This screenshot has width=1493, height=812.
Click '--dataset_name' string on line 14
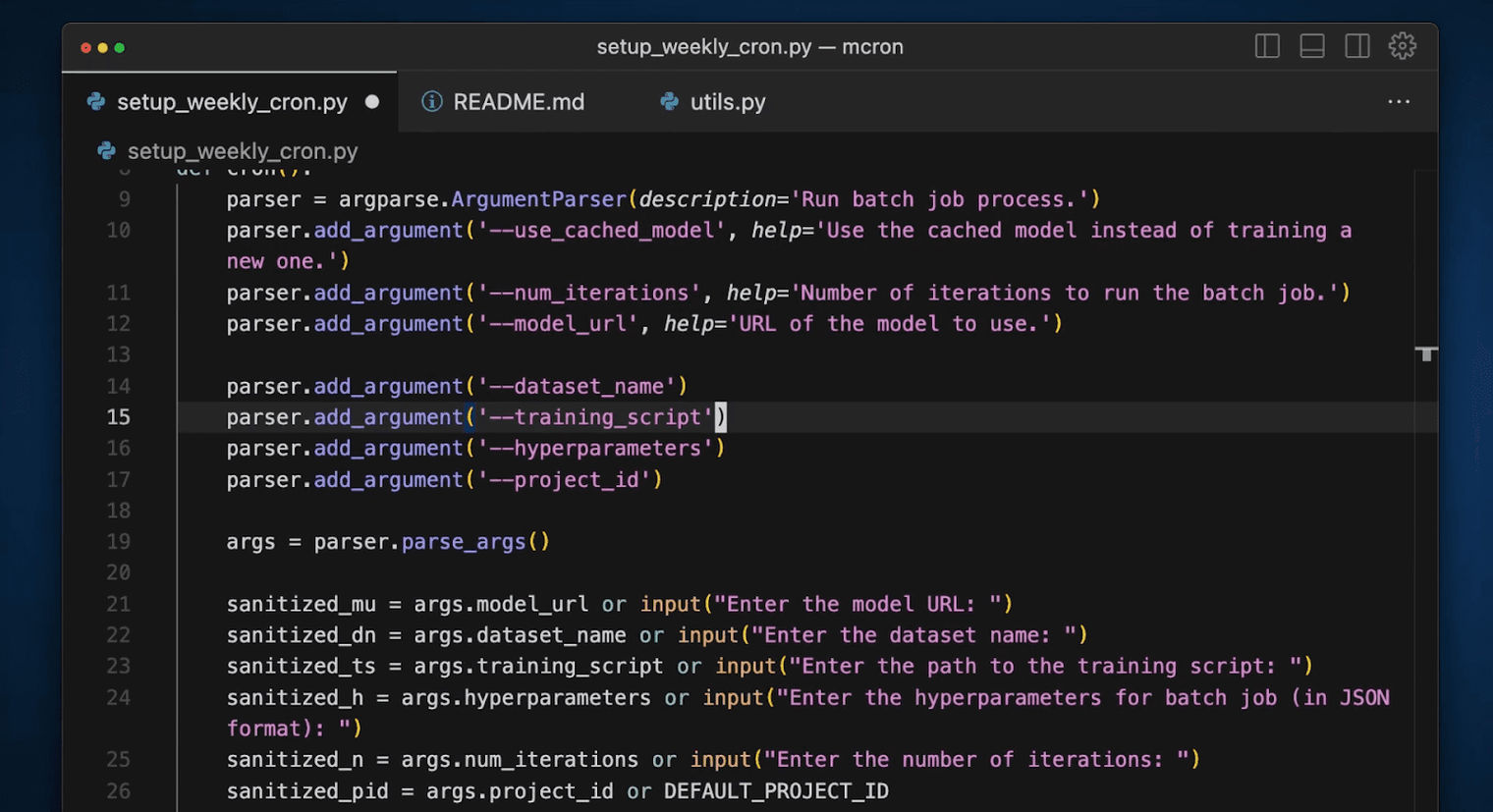tap(577, 387)
